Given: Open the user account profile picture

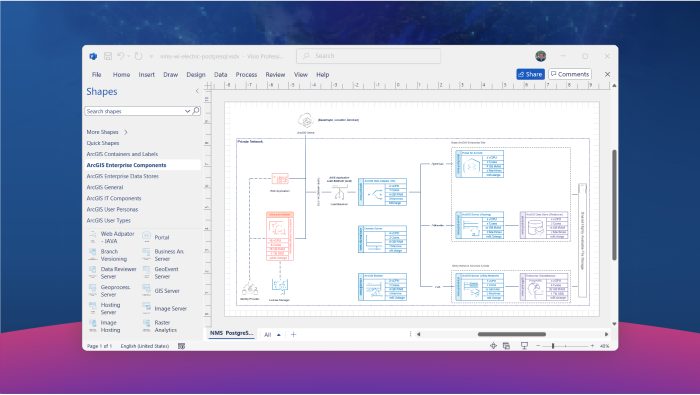Looking at the screenshot, I should [541, 56].
